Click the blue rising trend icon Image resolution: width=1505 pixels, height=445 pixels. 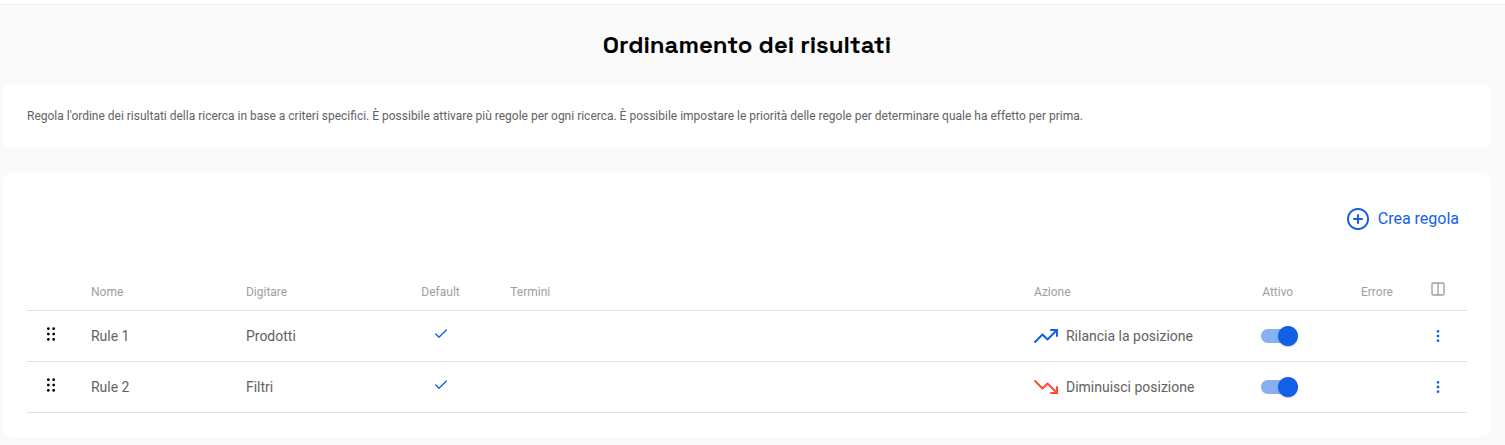coord(1046,337)
